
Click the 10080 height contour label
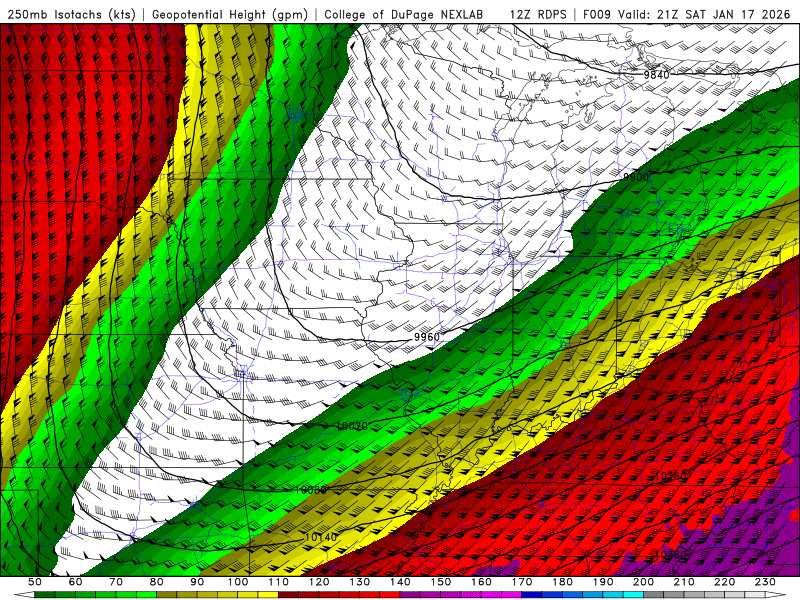pyautogui.click(x=311, y=490)
